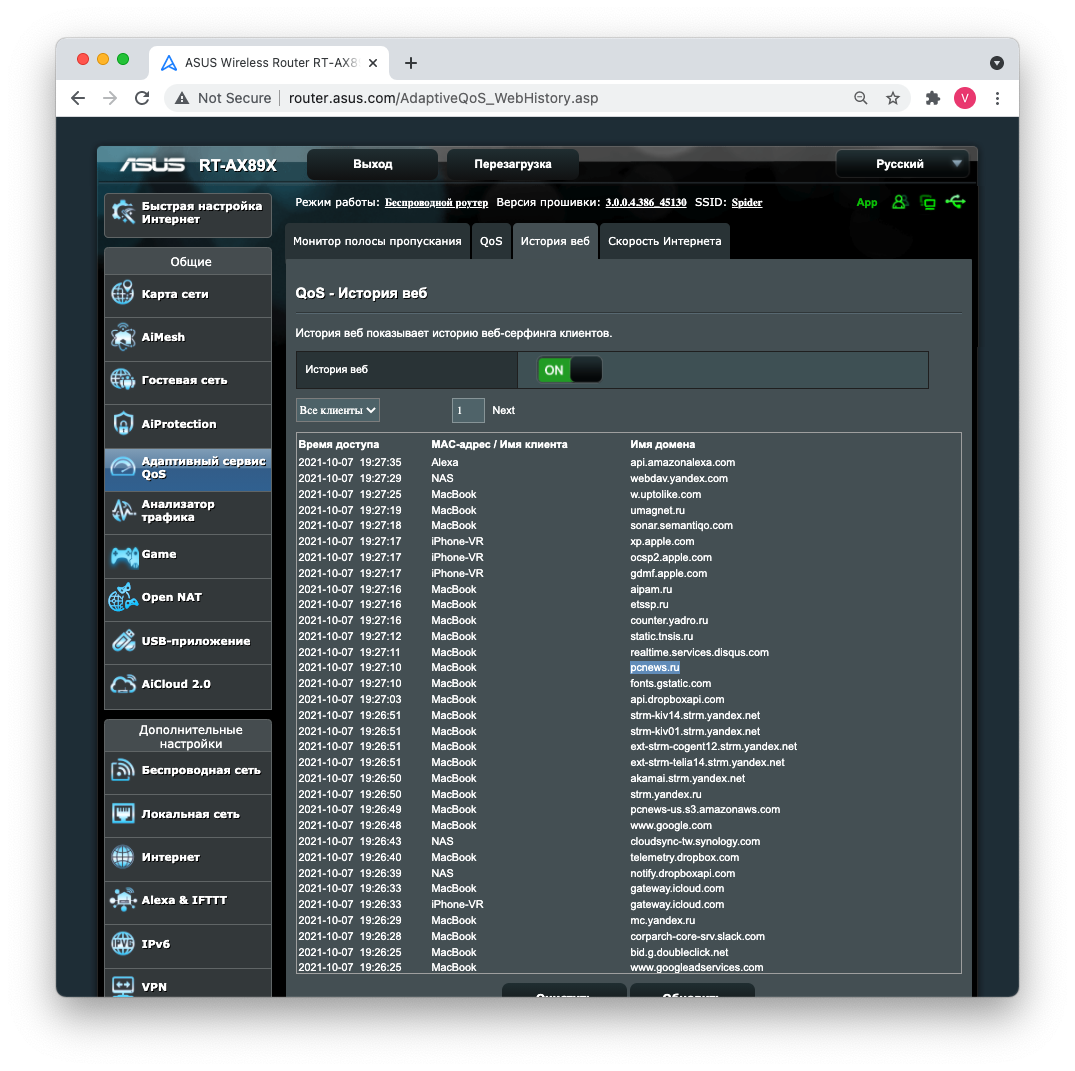
Task: Open the USB application (USB-приложение) icon
Action: [x=123, y=641]
